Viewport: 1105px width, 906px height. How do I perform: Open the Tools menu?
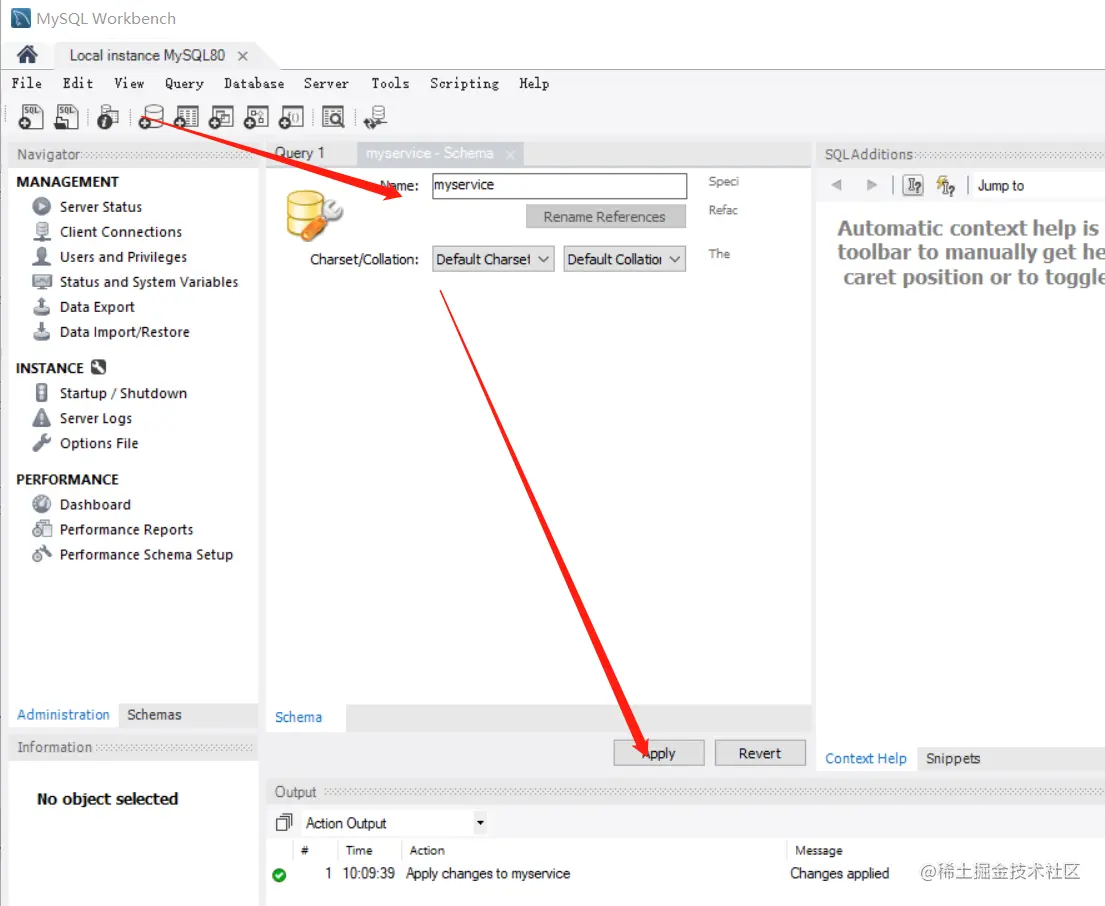pos(390,83)
